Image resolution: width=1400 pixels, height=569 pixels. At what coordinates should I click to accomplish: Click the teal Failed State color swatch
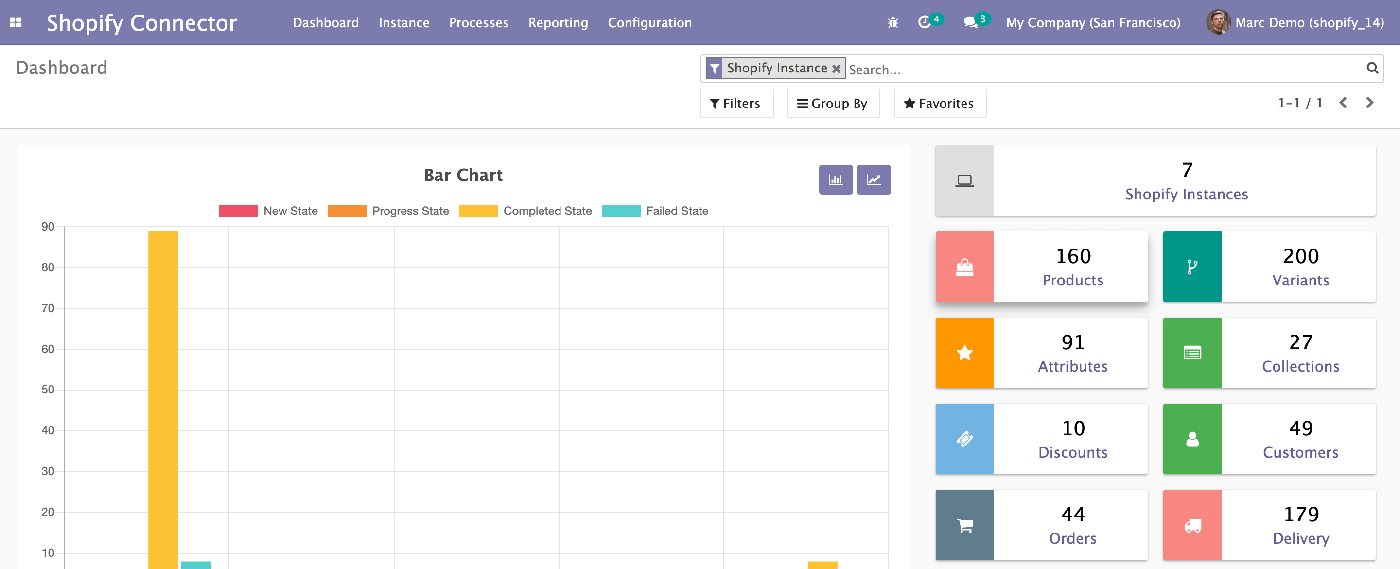(621, 211)
